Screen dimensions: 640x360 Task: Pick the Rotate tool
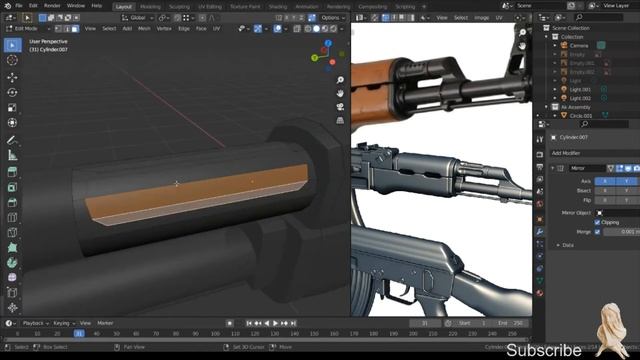click(x=12, y=93)
